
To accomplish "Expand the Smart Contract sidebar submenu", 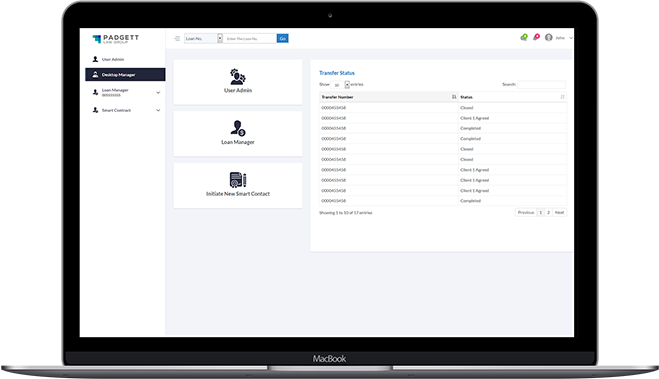I will pyautogui.click(x=158, y=110).
